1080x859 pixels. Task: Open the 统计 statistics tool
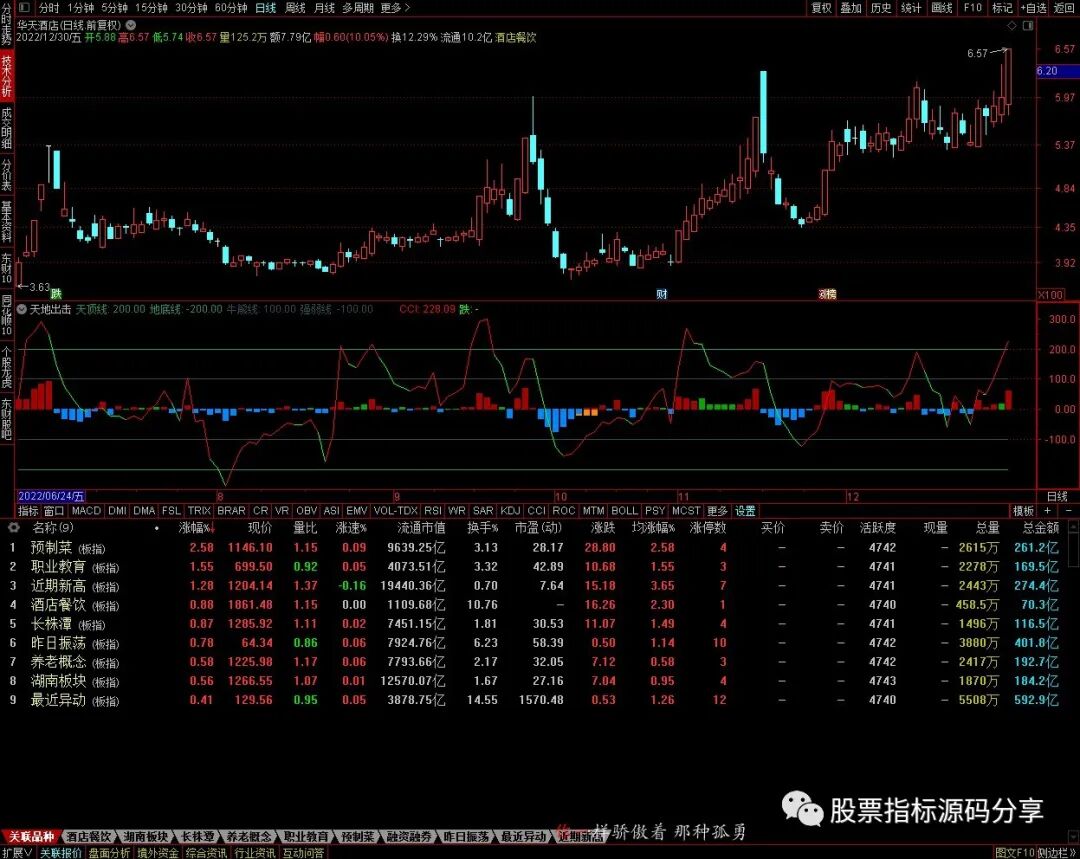click(x=911, y=8)
